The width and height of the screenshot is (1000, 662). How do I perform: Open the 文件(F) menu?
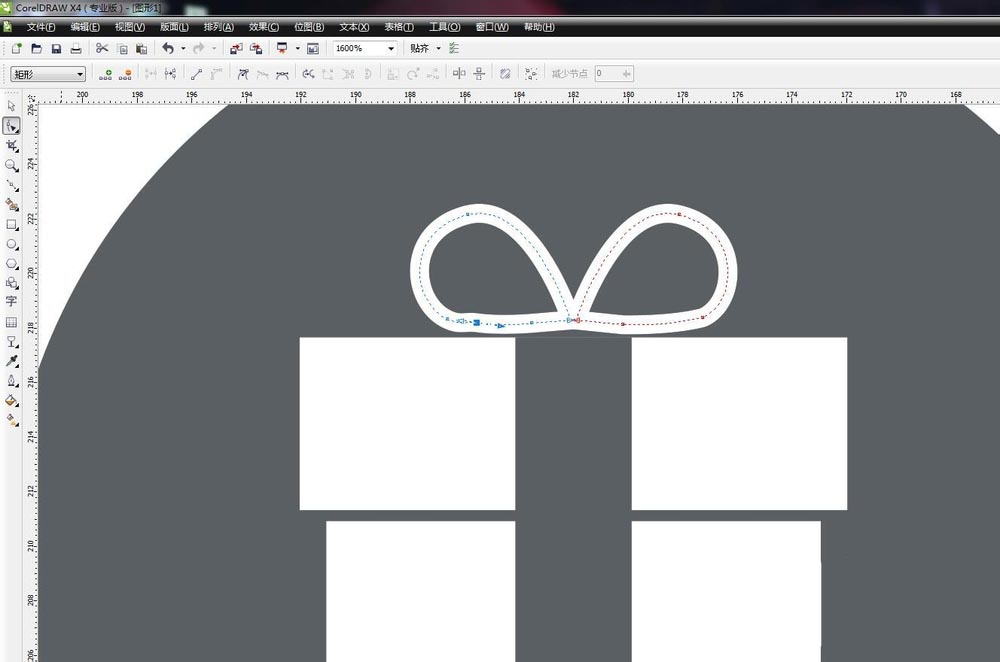point(41,27)
